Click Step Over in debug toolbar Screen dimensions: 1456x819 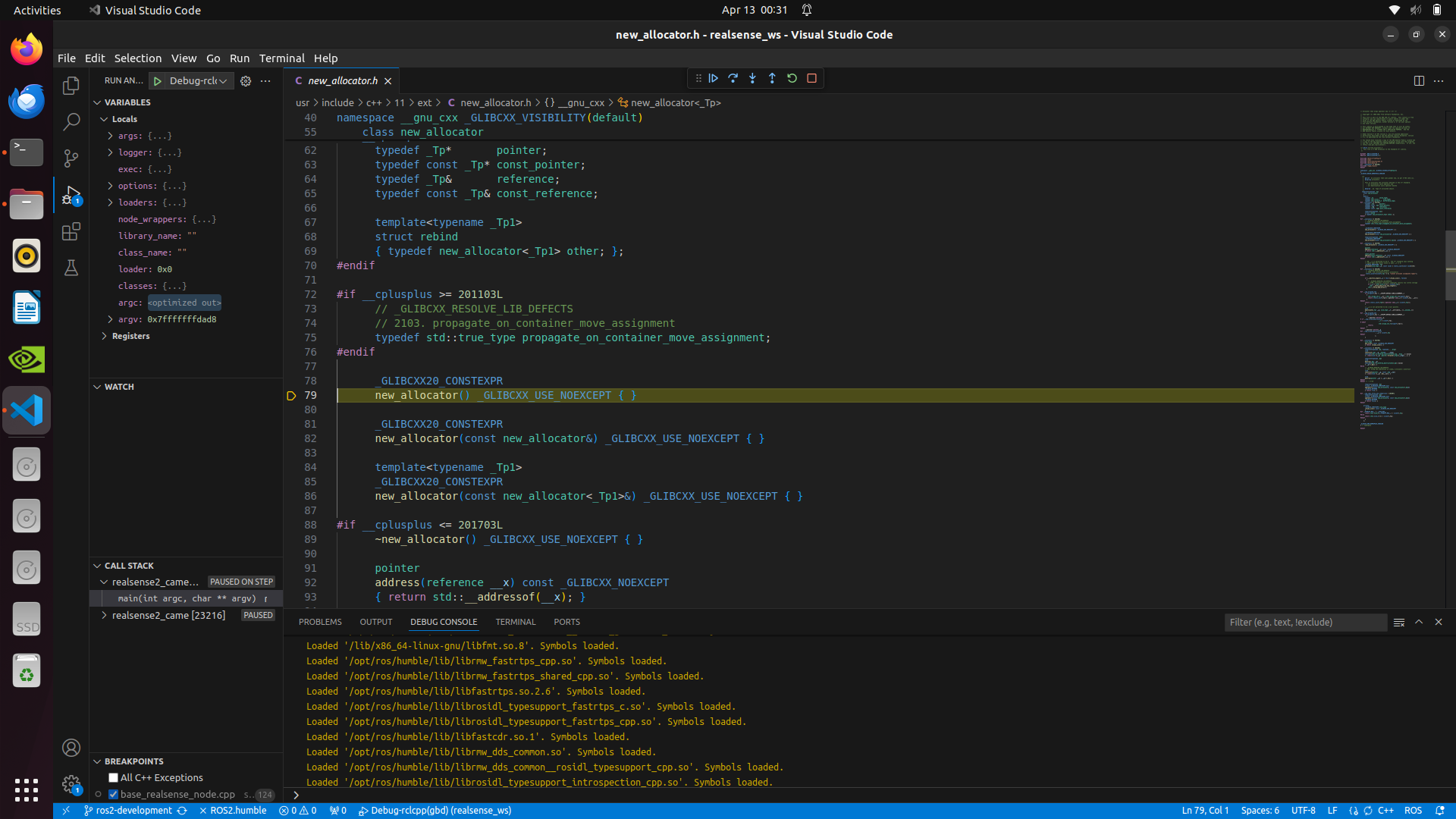tap(733, 78)
